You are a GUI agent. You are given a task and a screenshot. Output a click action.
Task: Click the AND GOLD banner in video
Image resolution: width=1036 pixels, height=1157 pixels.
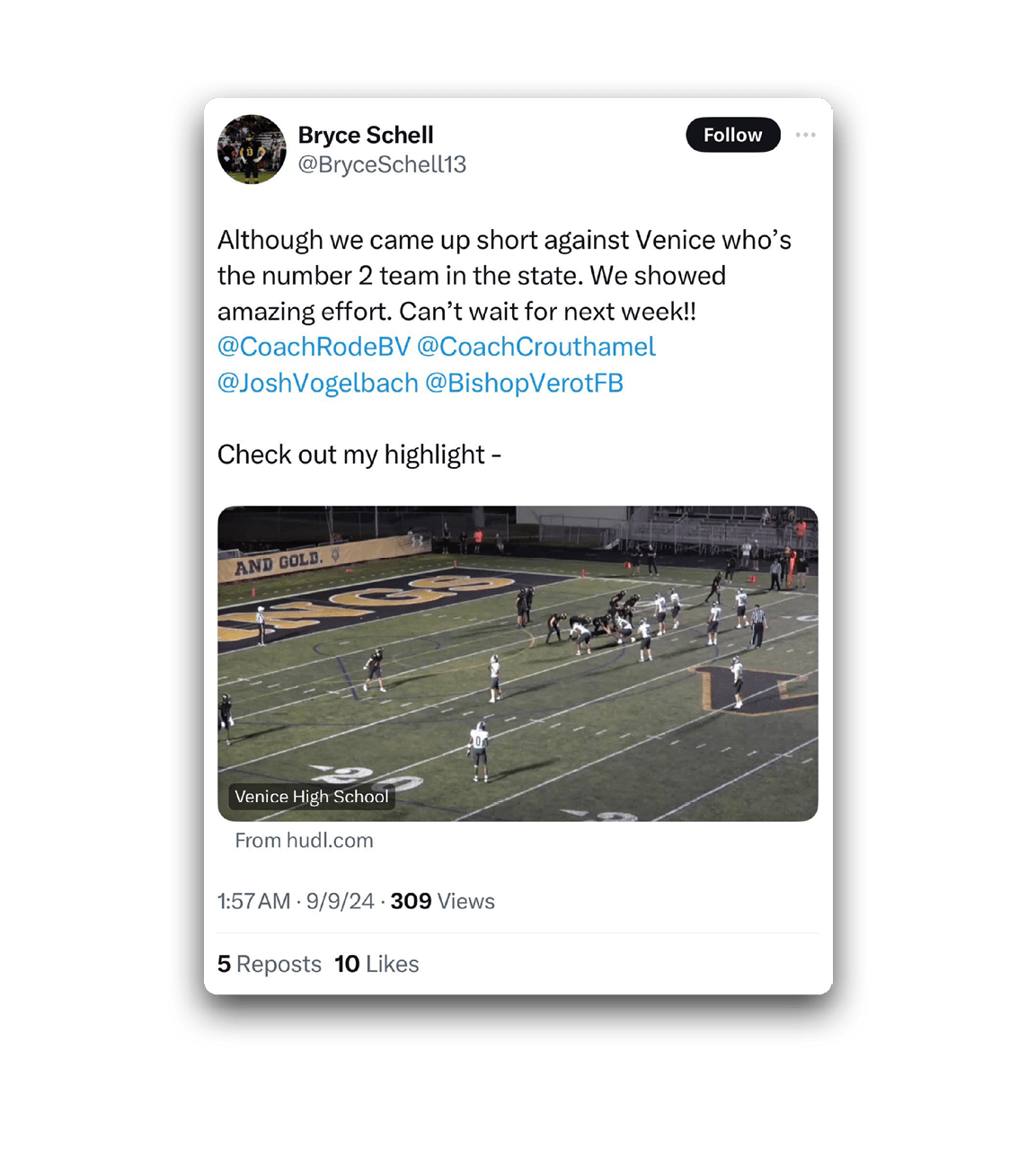pyautogui.click(x=278, y=564)
